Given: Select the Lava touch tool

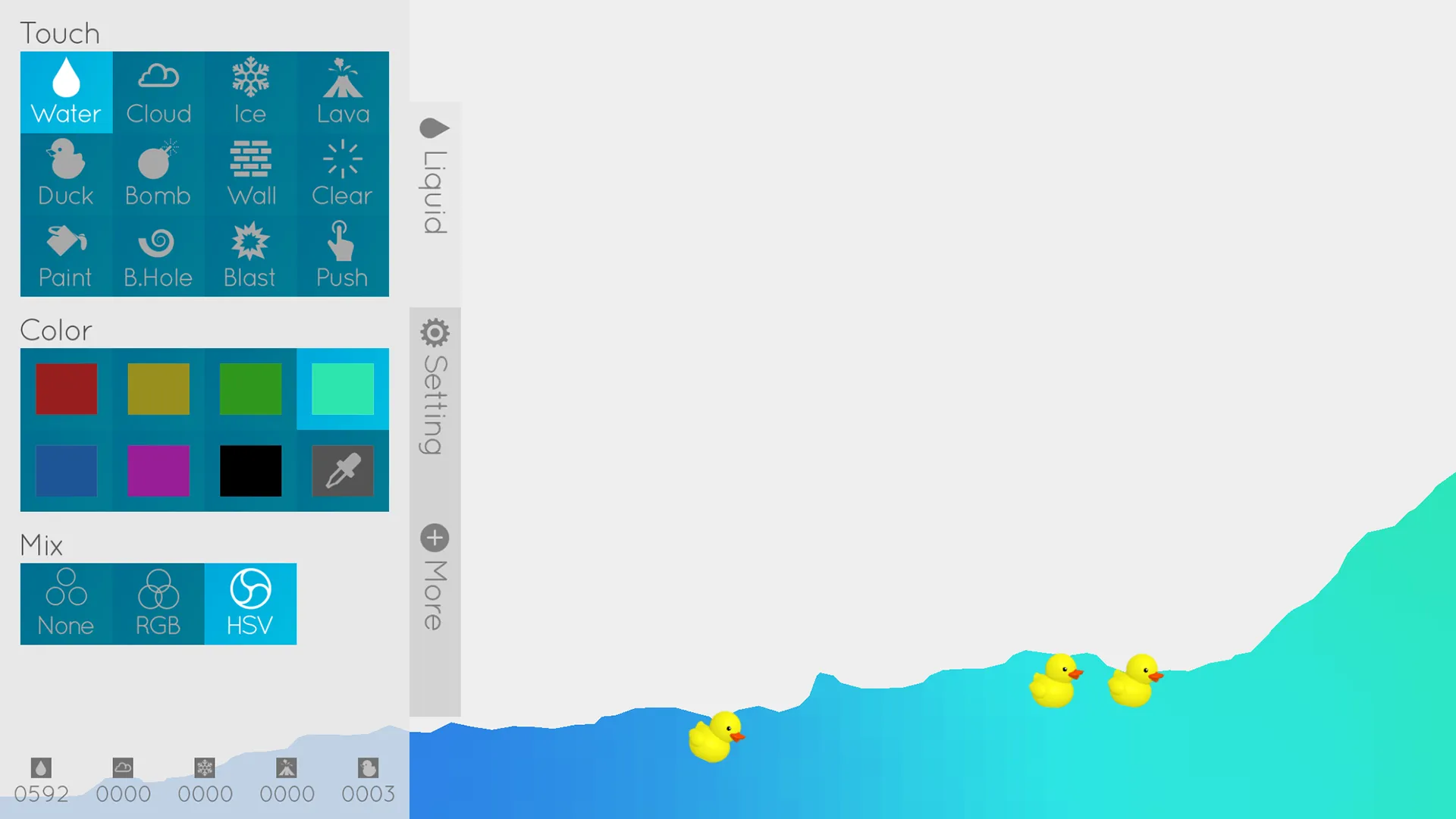Looking at the screenshot, I should (342, 92).
